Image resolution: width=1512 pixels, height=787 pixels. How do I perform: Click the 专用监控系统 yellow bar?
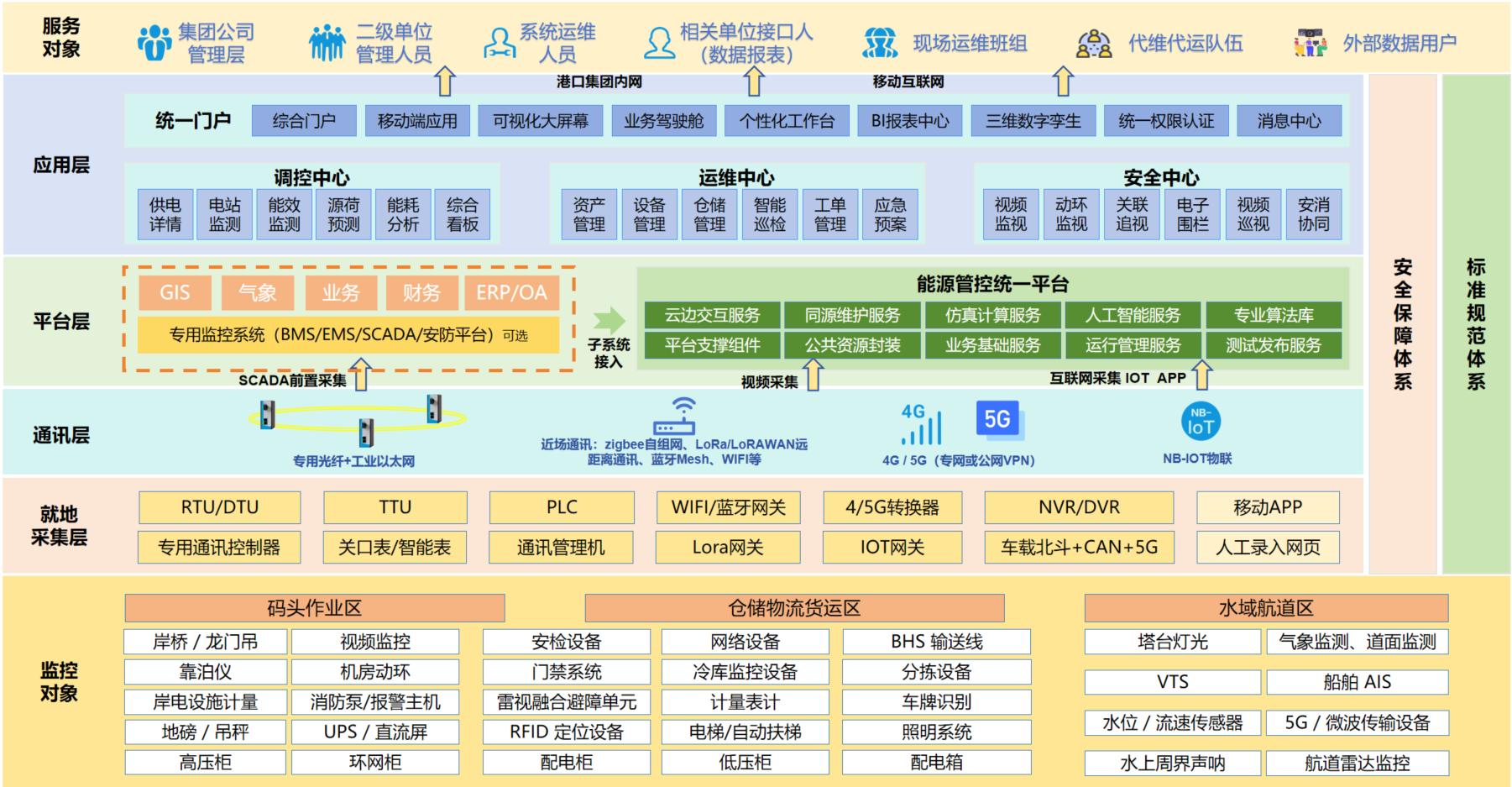pyautogui.click(x=348, y=334)
